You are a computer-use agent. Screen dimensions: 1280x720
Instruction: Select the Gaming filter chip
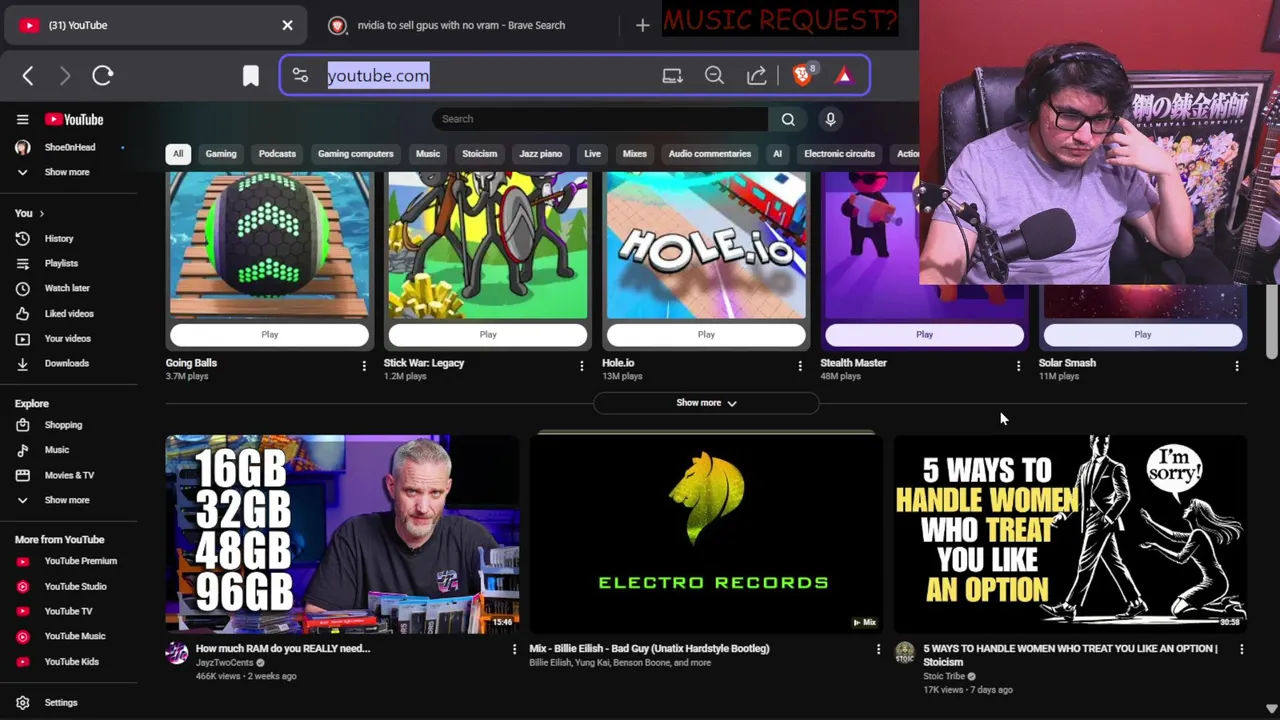pos(221,154)
